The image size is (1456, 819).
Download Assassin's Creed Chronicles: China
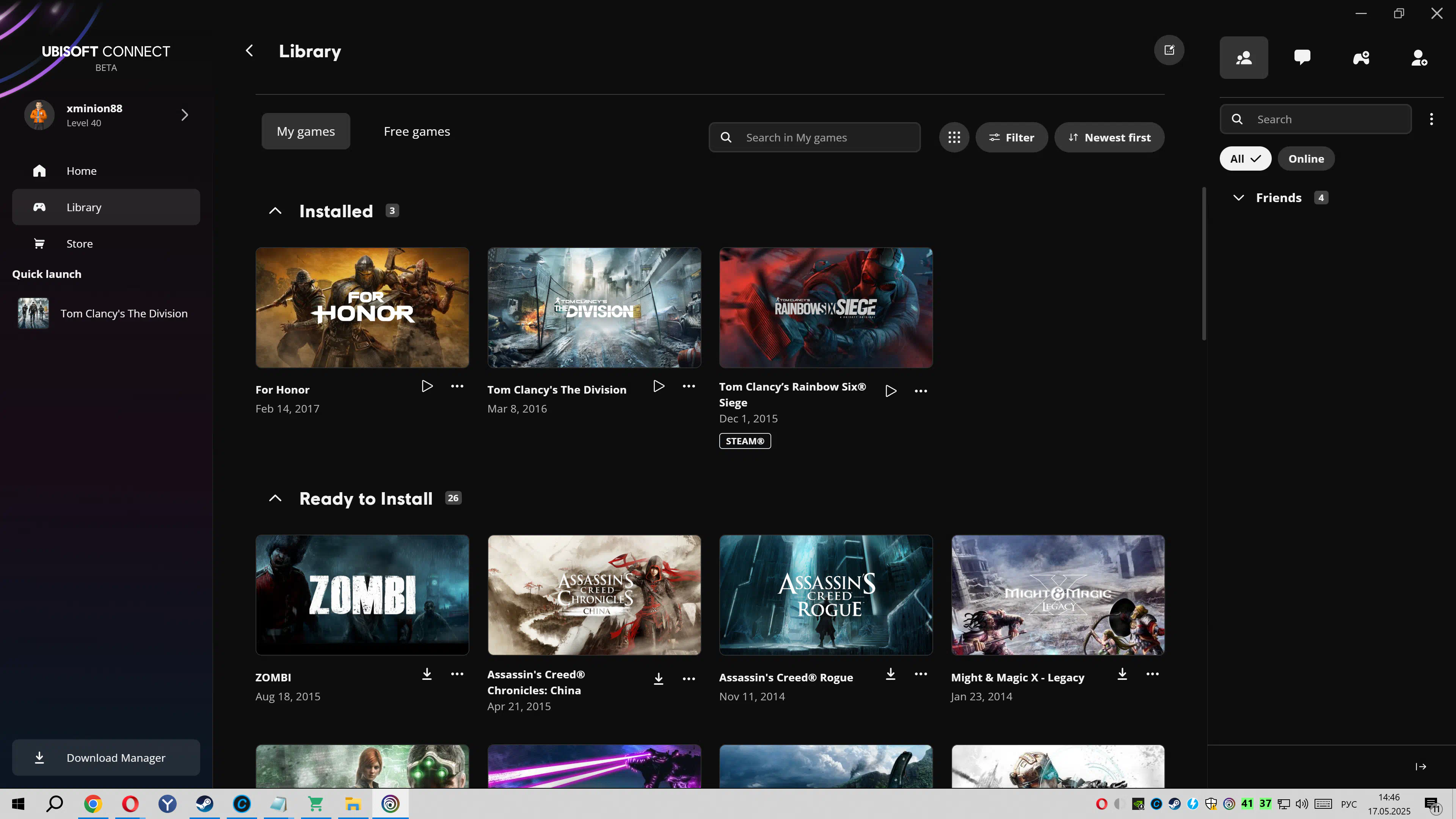[659, 679]
